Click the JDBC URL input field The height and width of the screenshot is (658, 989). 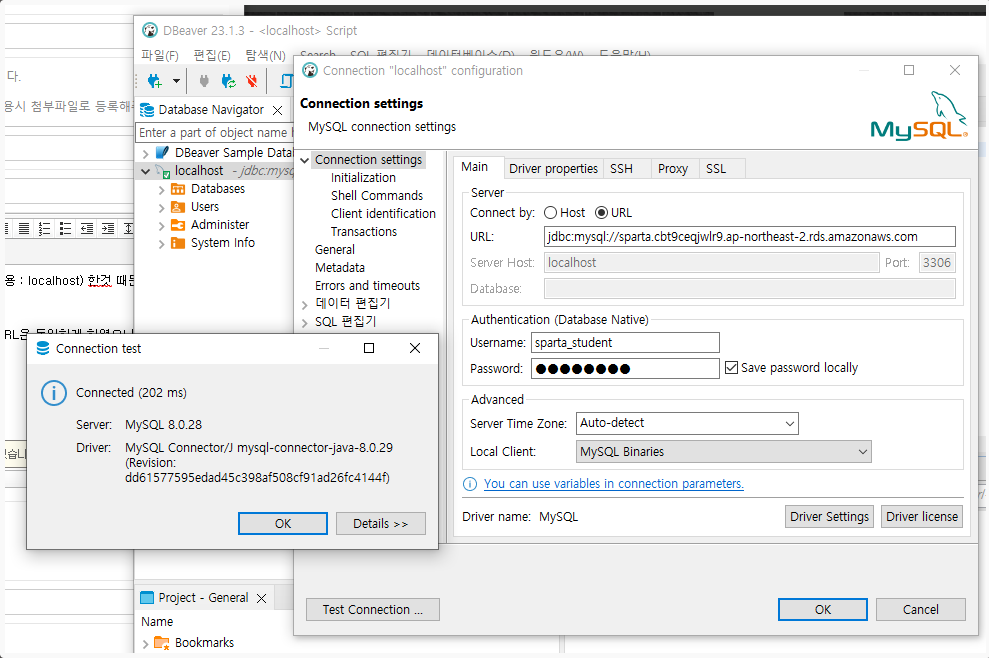[750, 237]
